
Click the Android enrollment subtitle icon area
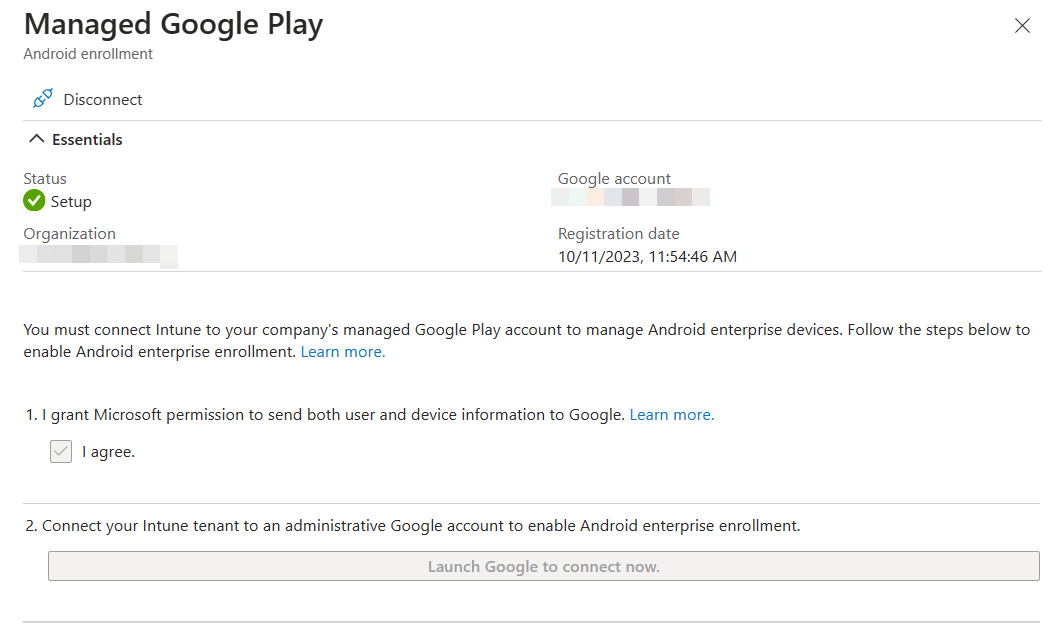coord(87,54)
